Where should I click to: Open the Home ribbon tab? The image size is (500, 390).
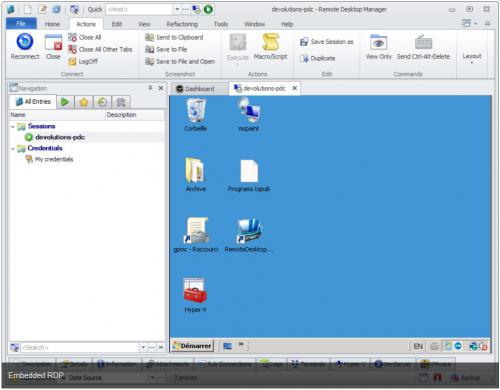pyautogui.click(x=52, y=24)
